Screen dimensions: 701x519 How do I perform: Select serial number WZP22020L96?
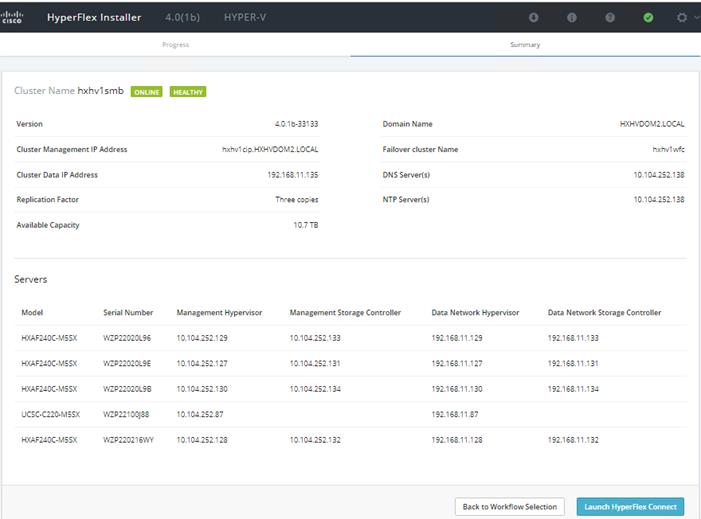pyautogui.click(x=127, y=338)
